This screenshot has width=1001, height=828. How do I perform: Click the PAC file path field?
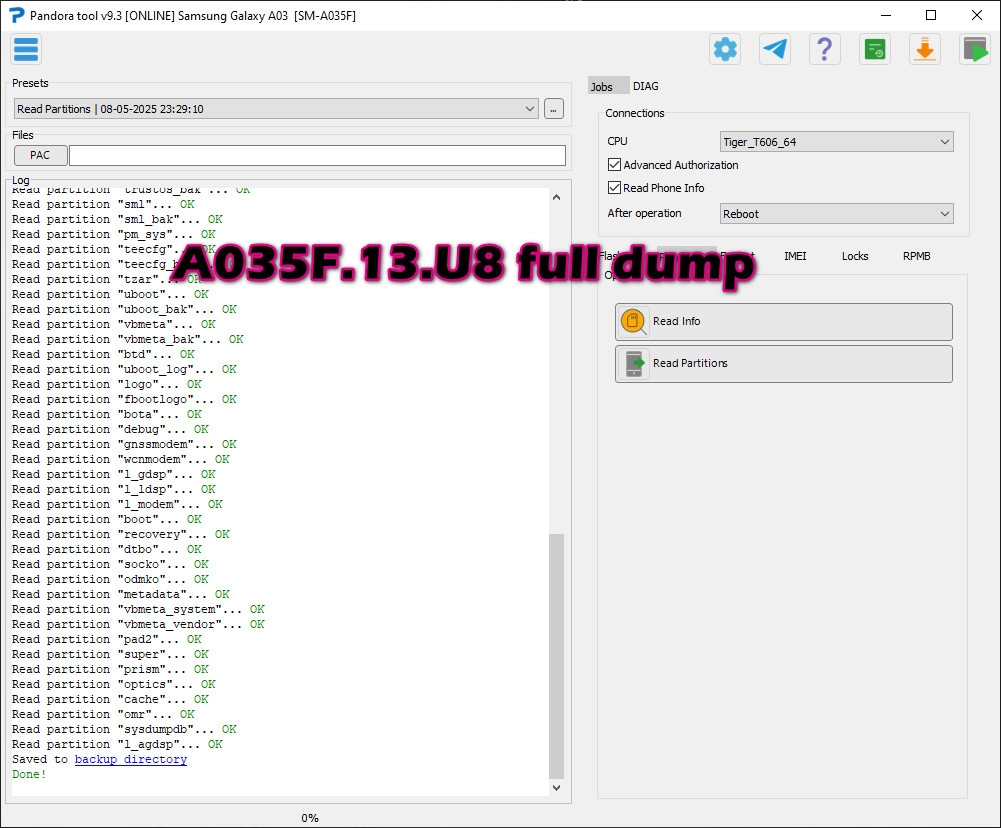click(x=317, y=156)
